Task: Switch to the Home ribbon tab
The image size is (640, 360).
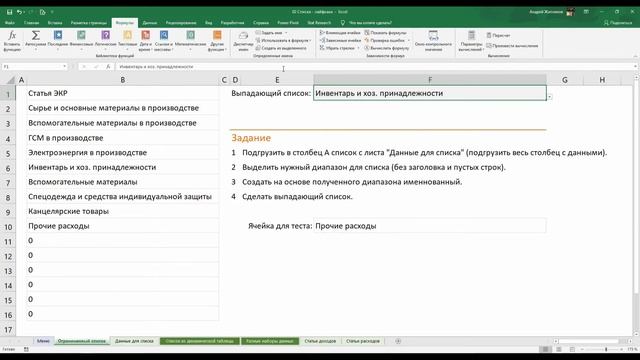Action: (x=31, y=23)
